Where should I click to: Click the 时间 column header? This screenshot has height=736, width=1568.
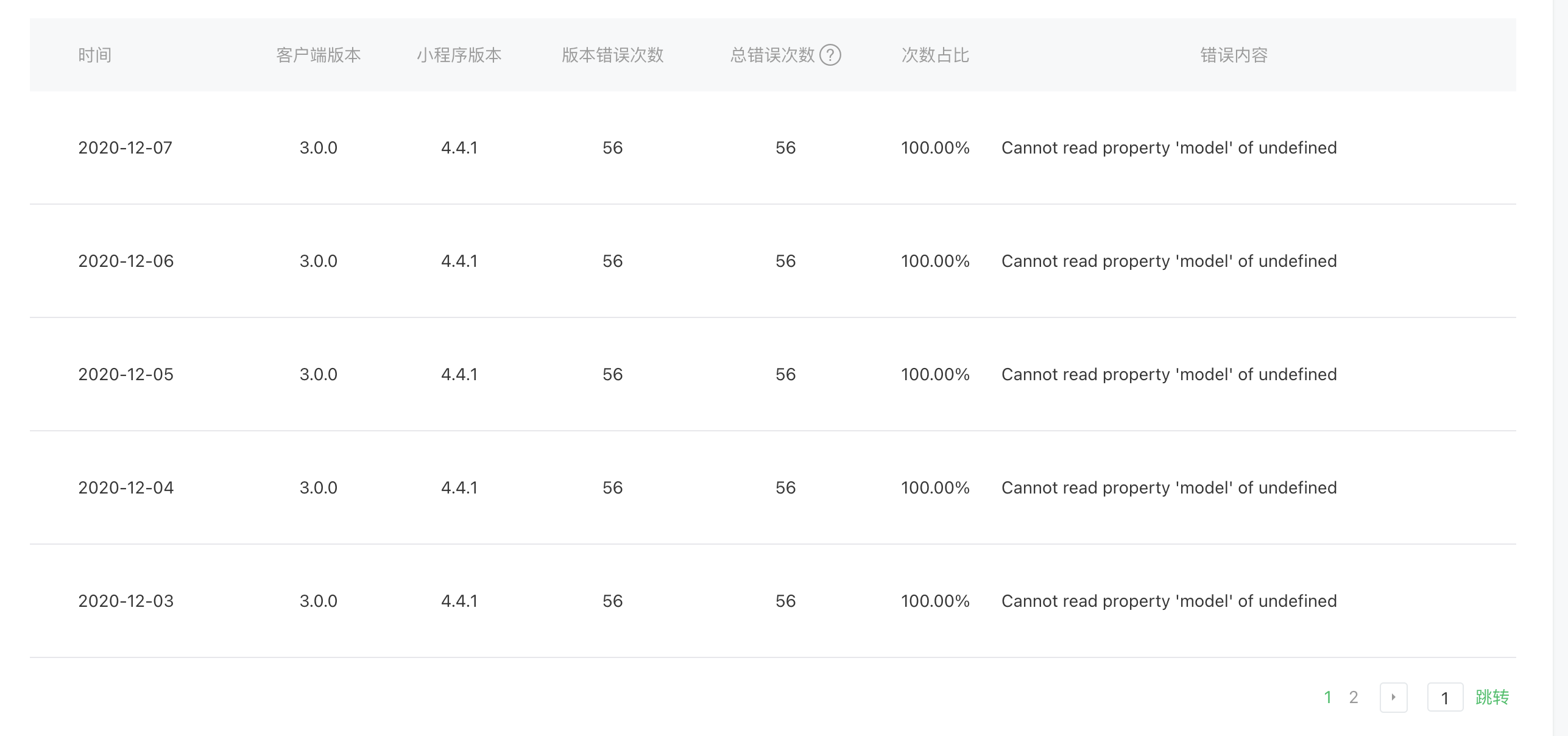94,55
